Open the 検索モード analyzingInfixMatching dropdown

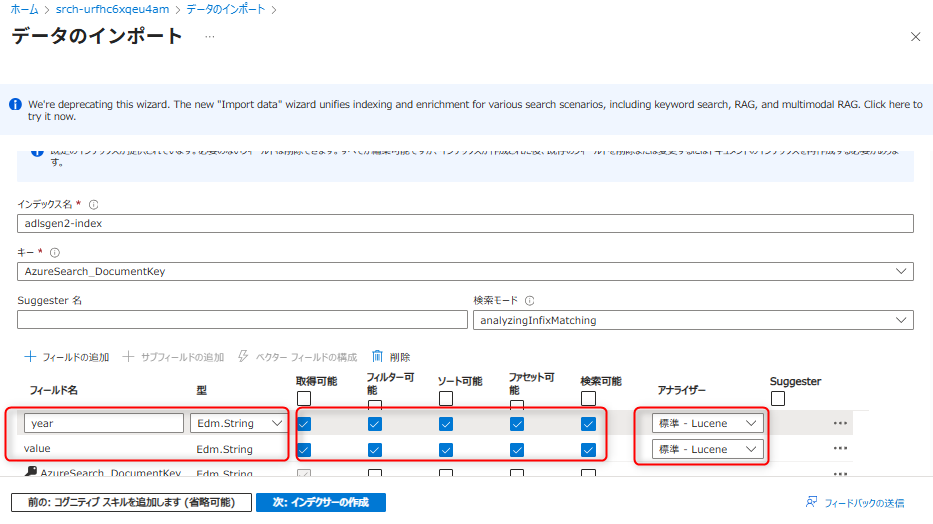[x=693, y=320]
